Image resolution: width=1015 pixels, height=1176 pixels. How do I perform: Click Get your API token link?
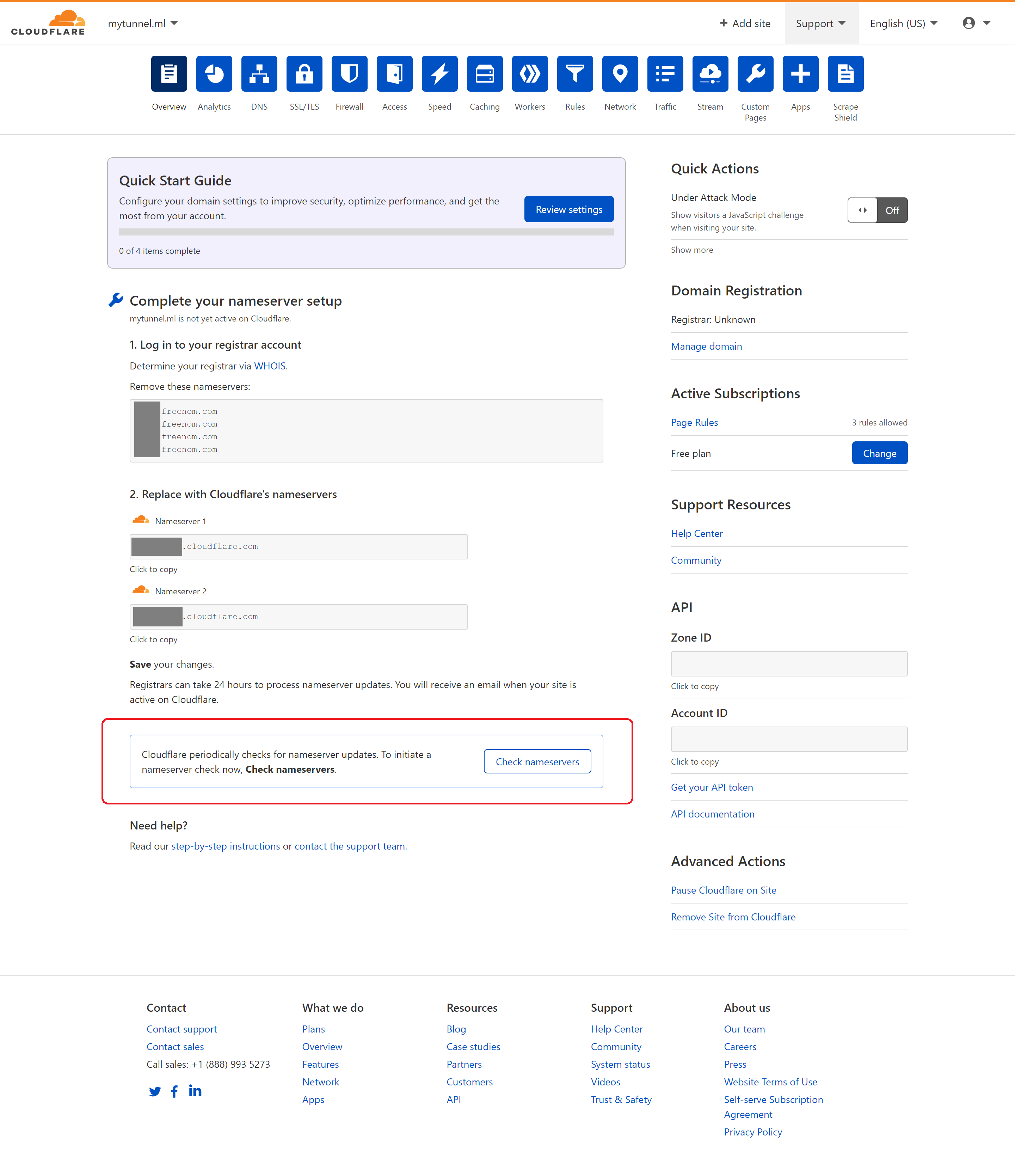pyautogui.click(x=712, y=787)
